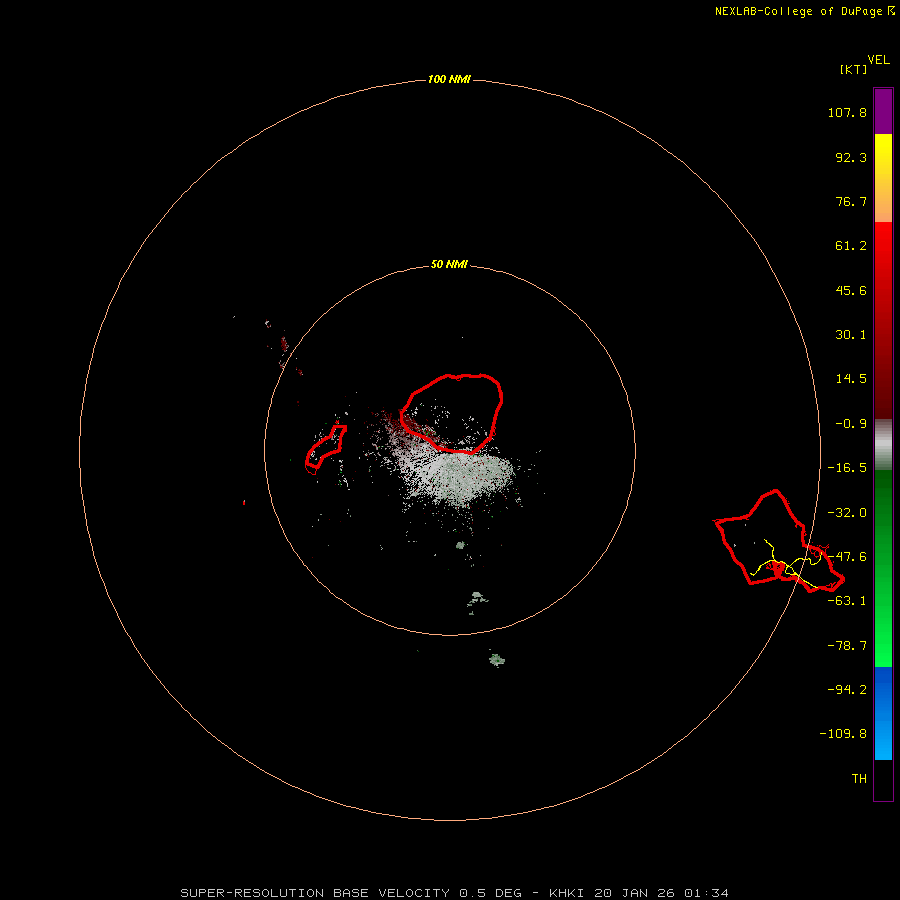Screen dimensions: 900x900
Task: Click the small elongated island outline west
Action: click(325, 449)
